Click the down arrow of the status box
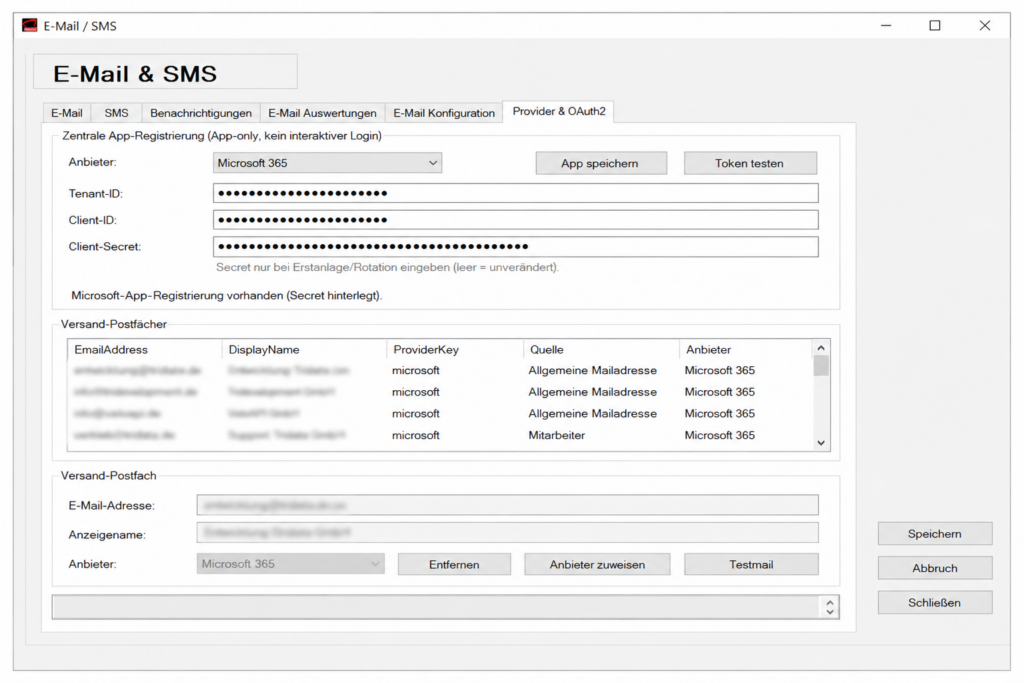 [x=830, y=612]
